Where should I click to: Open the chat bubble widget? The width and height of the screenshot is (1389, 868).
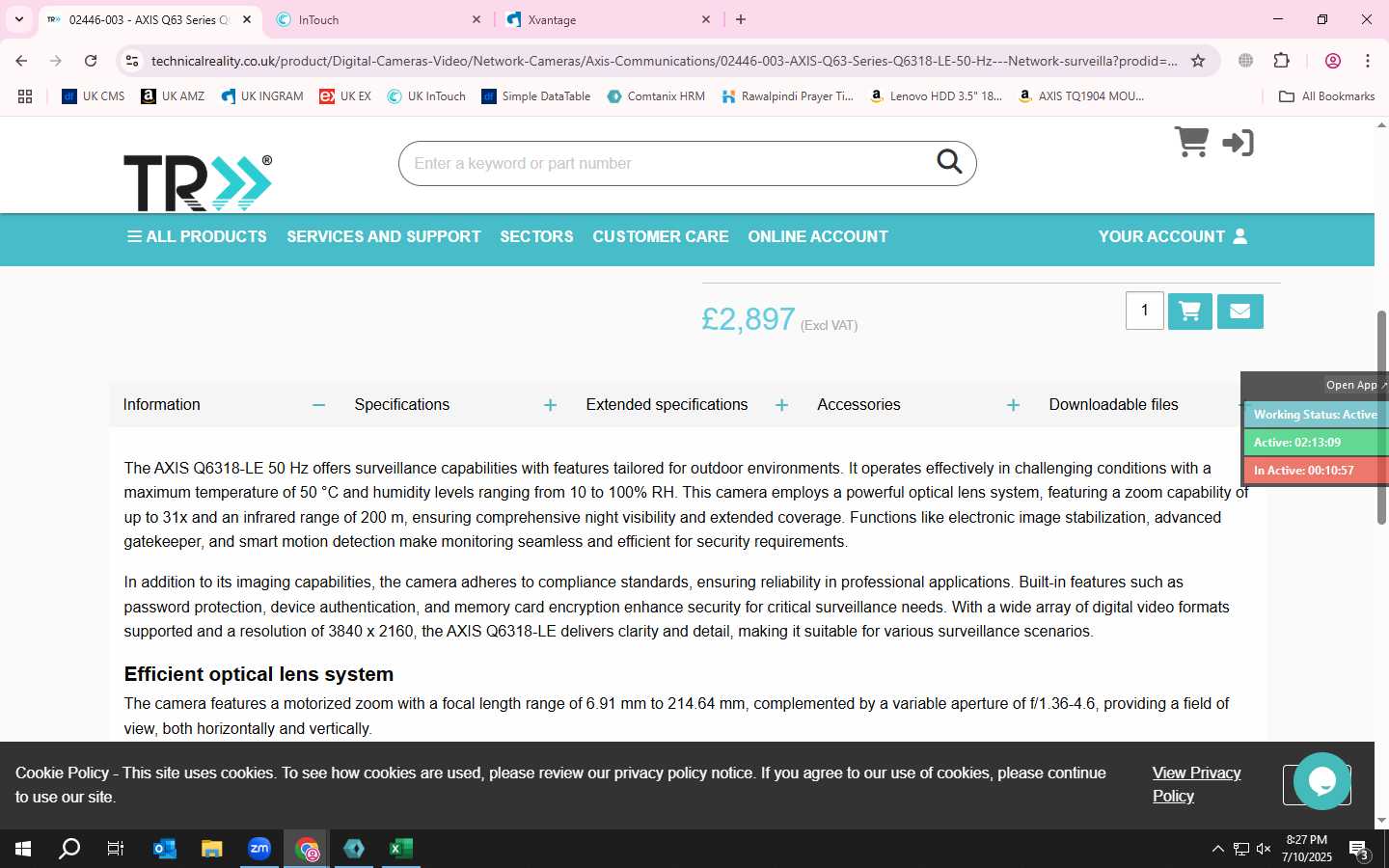[x=1321, y=781]
